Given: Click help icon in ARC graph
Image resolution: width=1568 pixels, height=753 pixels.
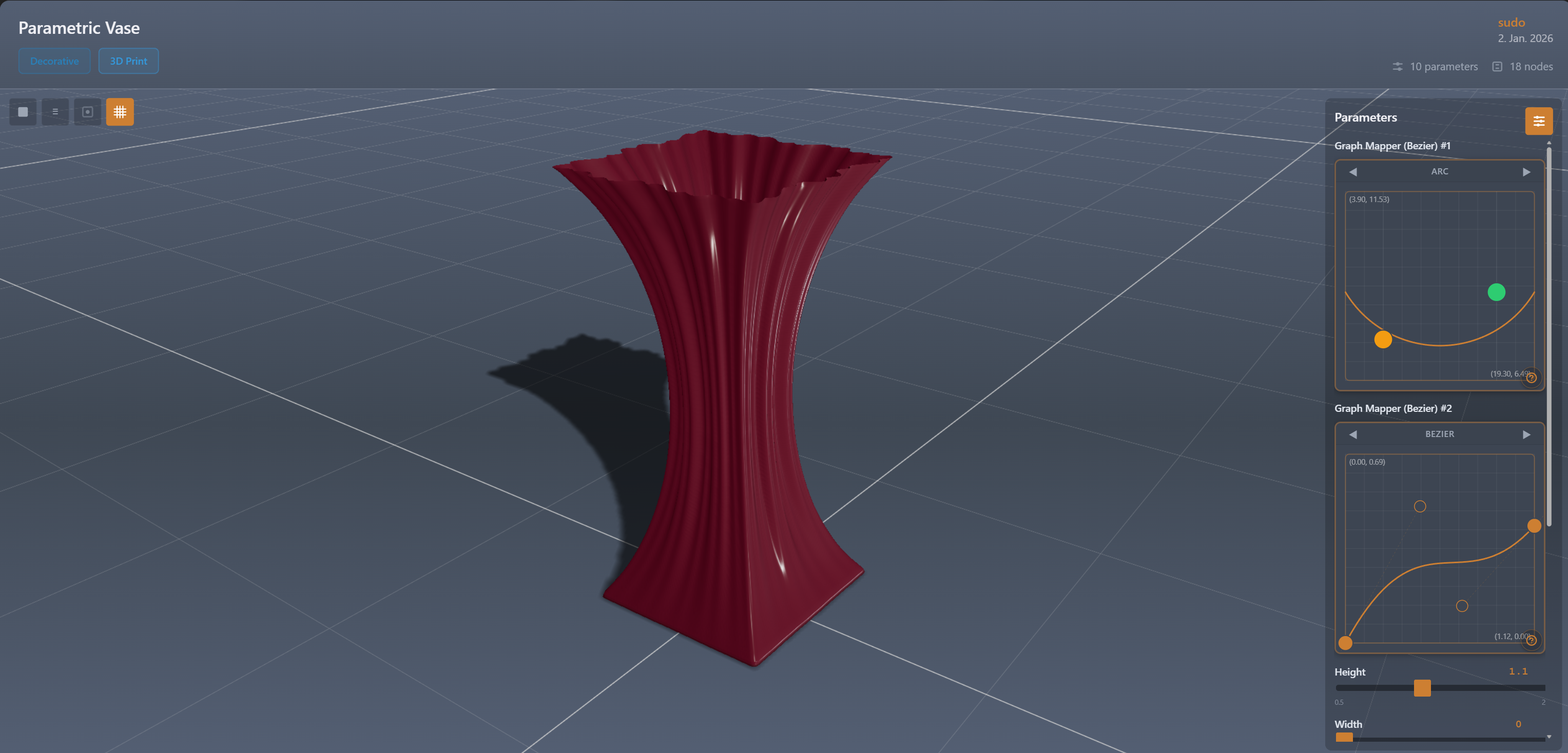Looking at the screenshot, I should [1532, 378].
